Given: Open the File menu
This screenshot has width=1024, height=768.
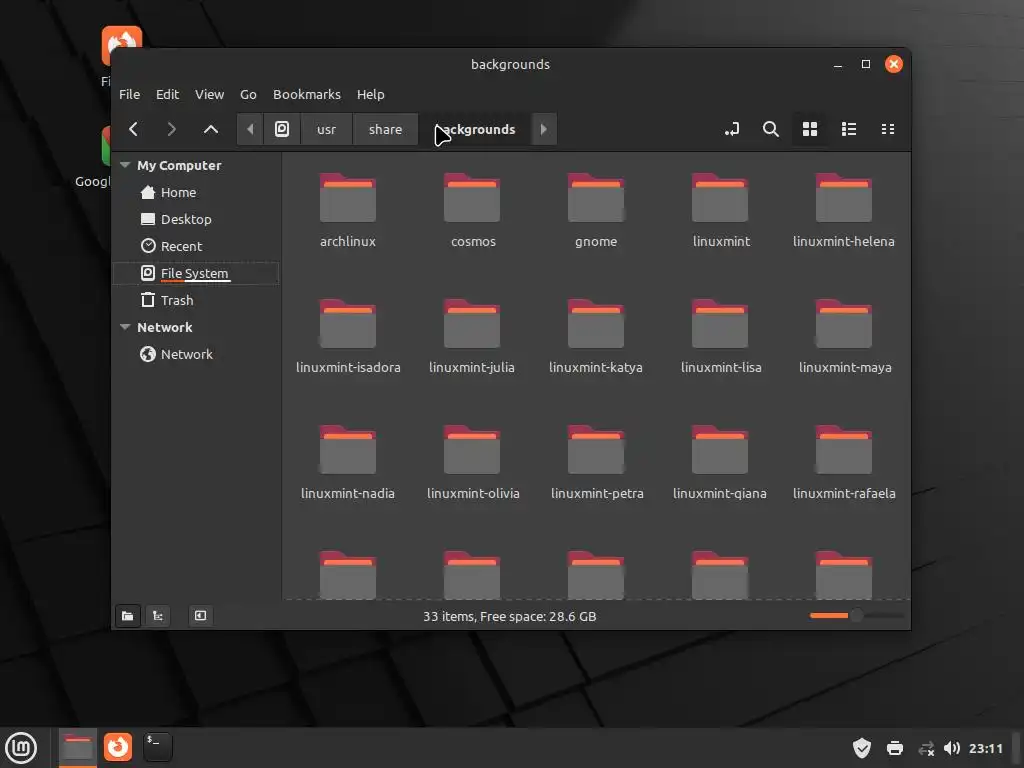Looking at the screenshot, I should point(129,94).
